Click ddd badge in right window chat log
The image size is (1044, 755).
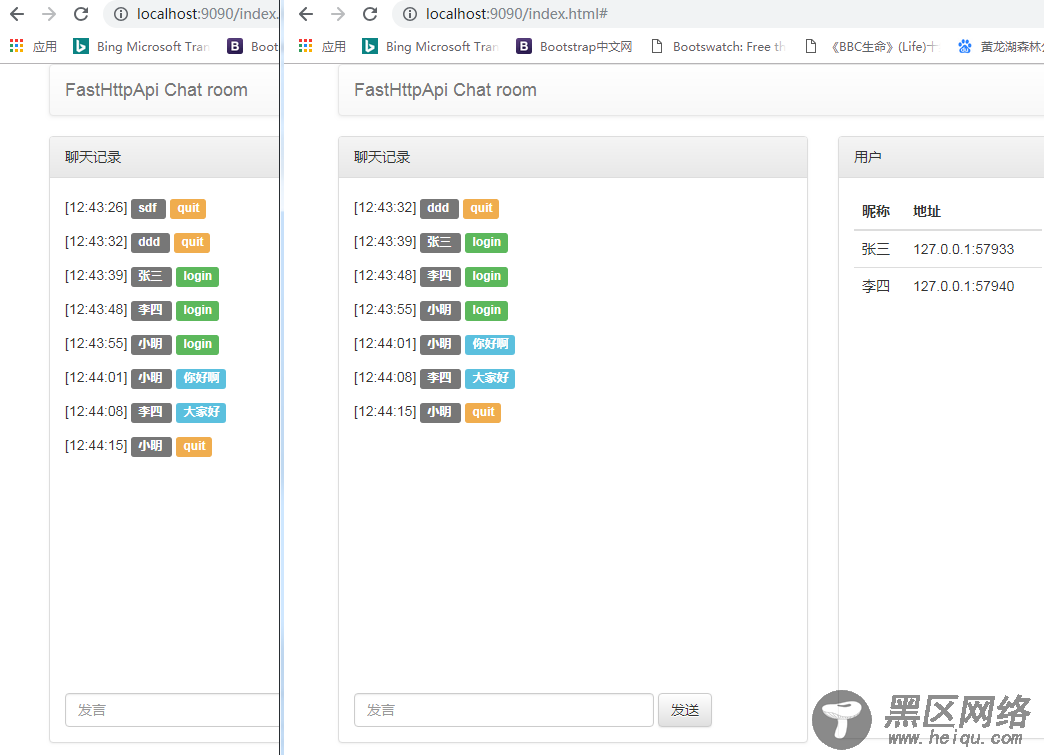click(x=439, y=208)
